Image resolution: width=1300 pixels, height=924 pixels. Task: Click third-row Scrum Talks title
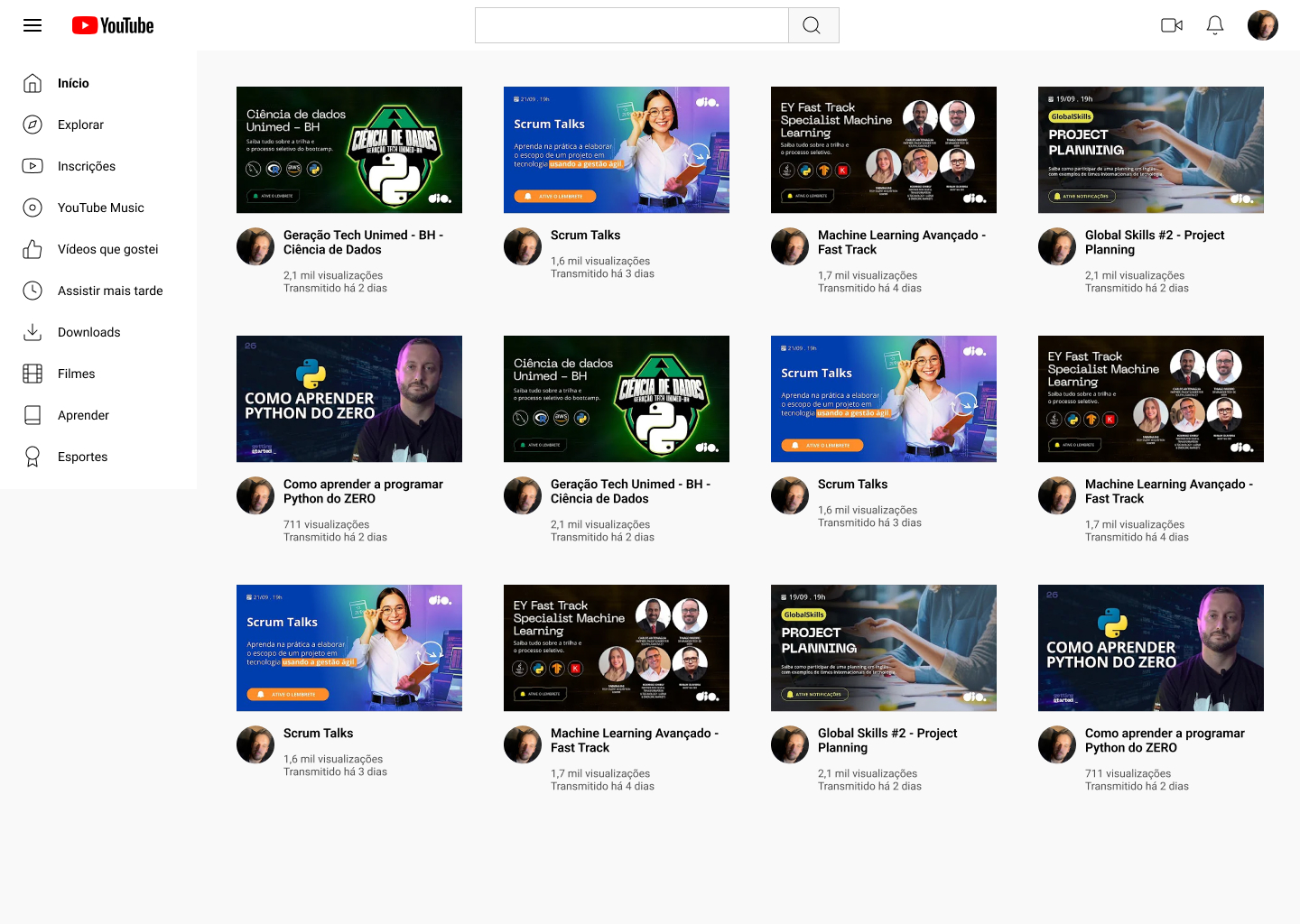click(x=318, y=733)
